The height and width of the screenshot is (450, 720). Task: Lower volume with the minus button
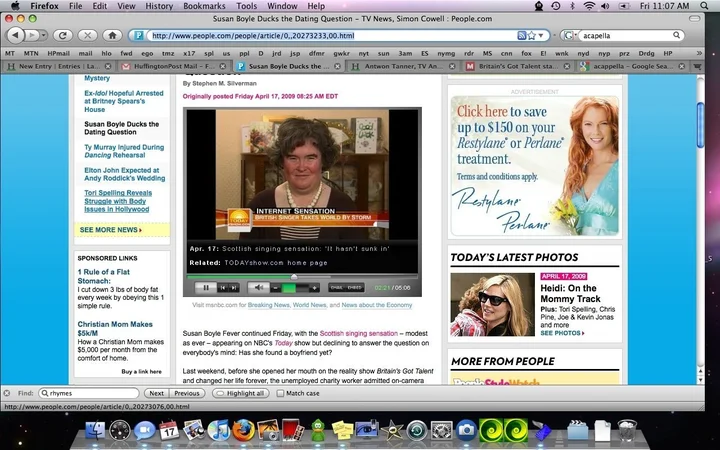tap(276, 288)
